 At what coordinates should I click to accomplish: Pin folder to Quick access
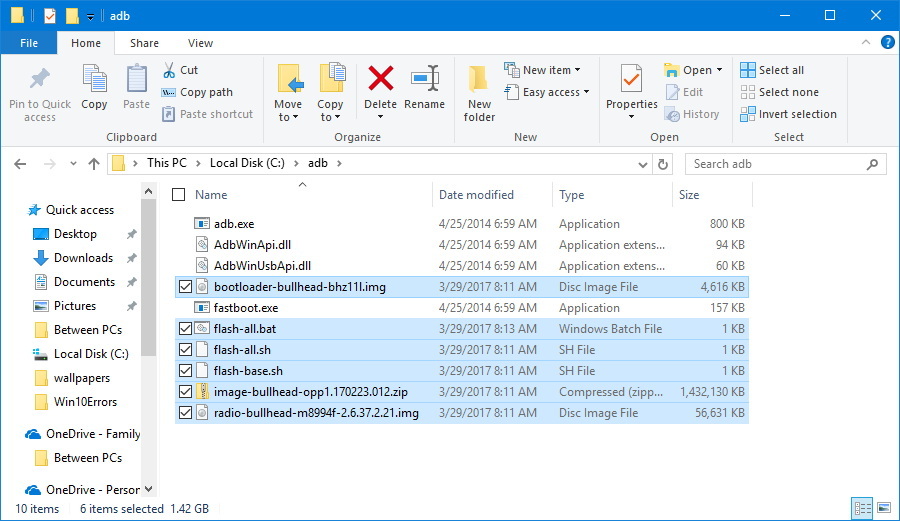(40, 94)
